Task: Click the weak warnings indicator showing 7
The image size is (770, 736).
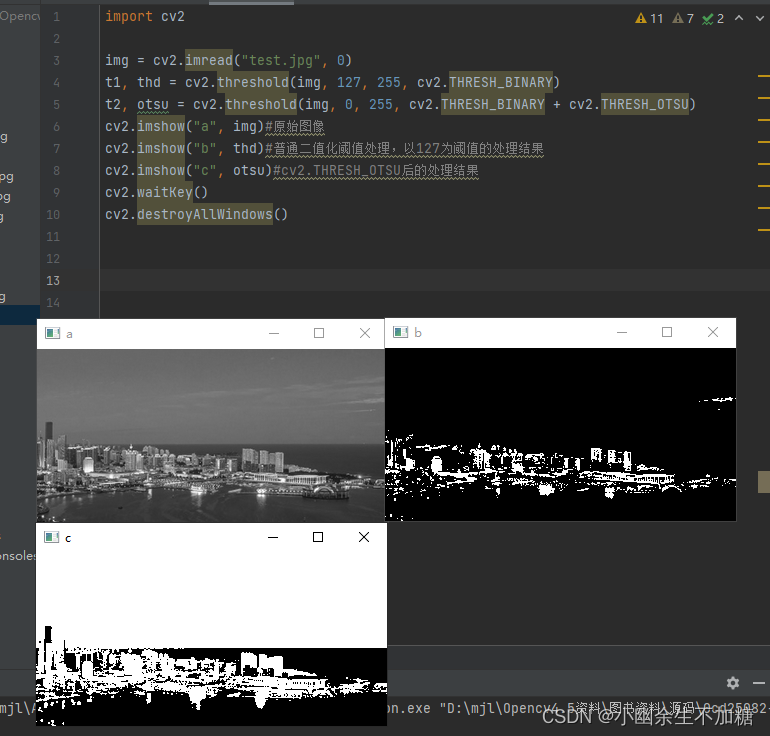Action: click(683, 19)
